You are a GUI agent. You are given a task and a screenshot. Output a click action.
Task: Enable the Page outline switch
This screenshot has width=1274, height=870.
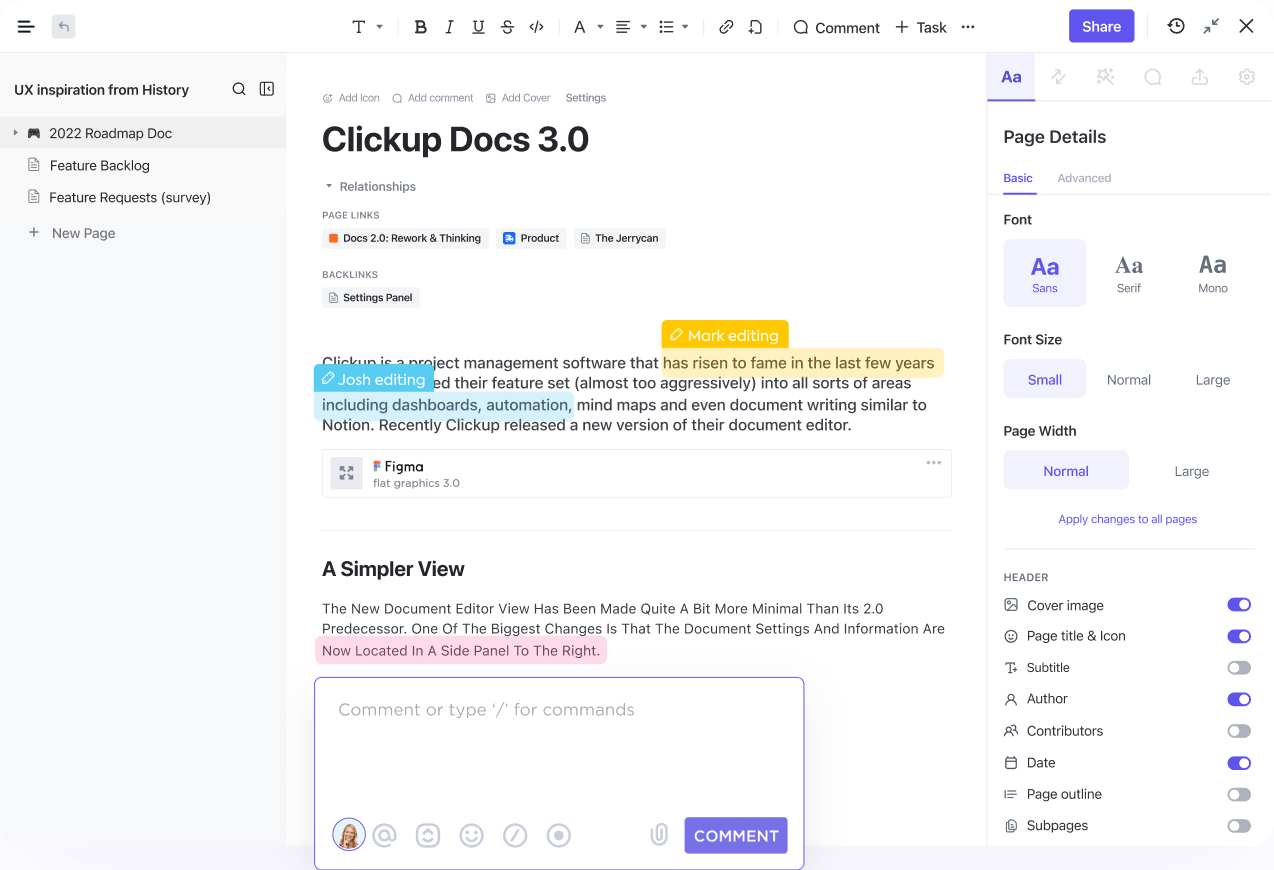point(1239,795)
